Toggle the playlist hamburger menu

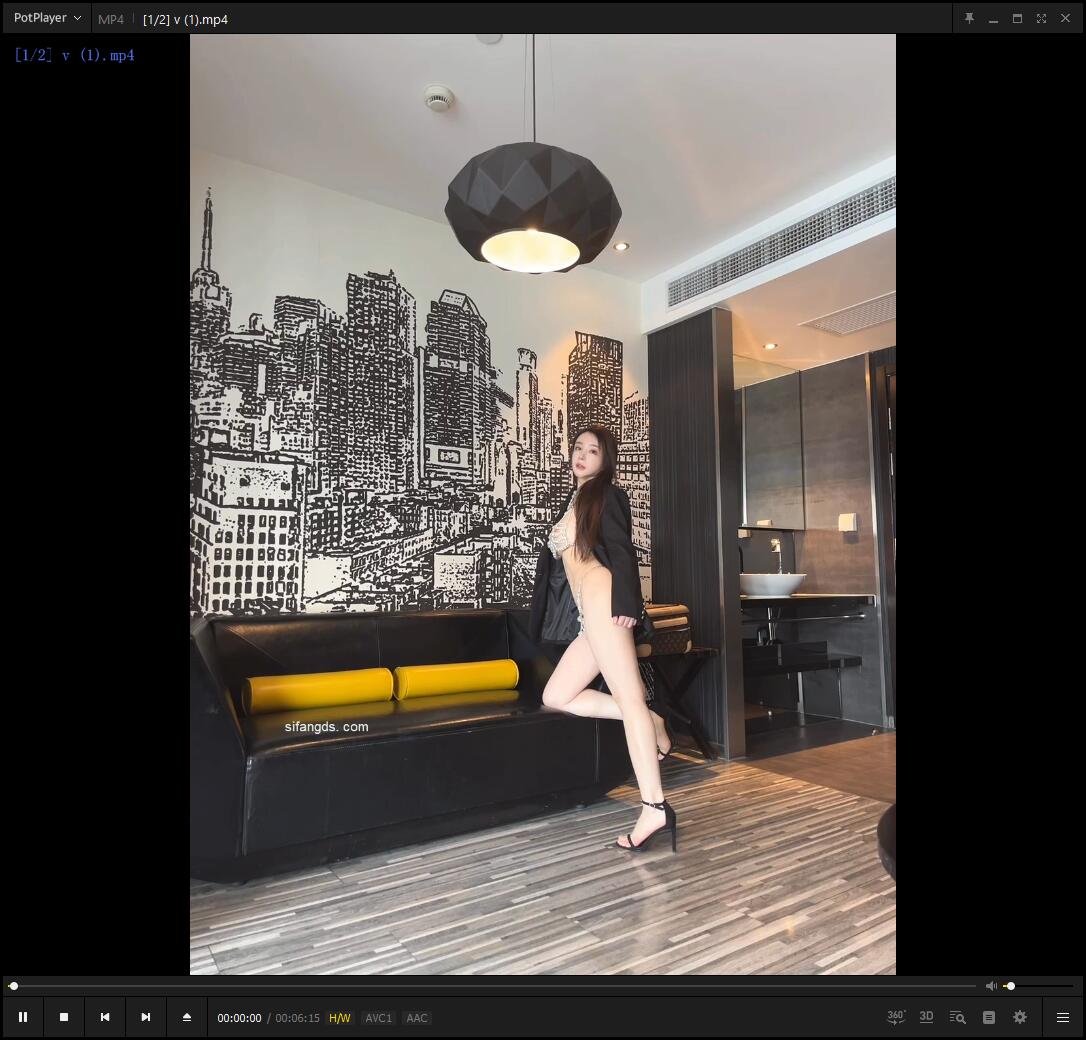[1062, 1017]
